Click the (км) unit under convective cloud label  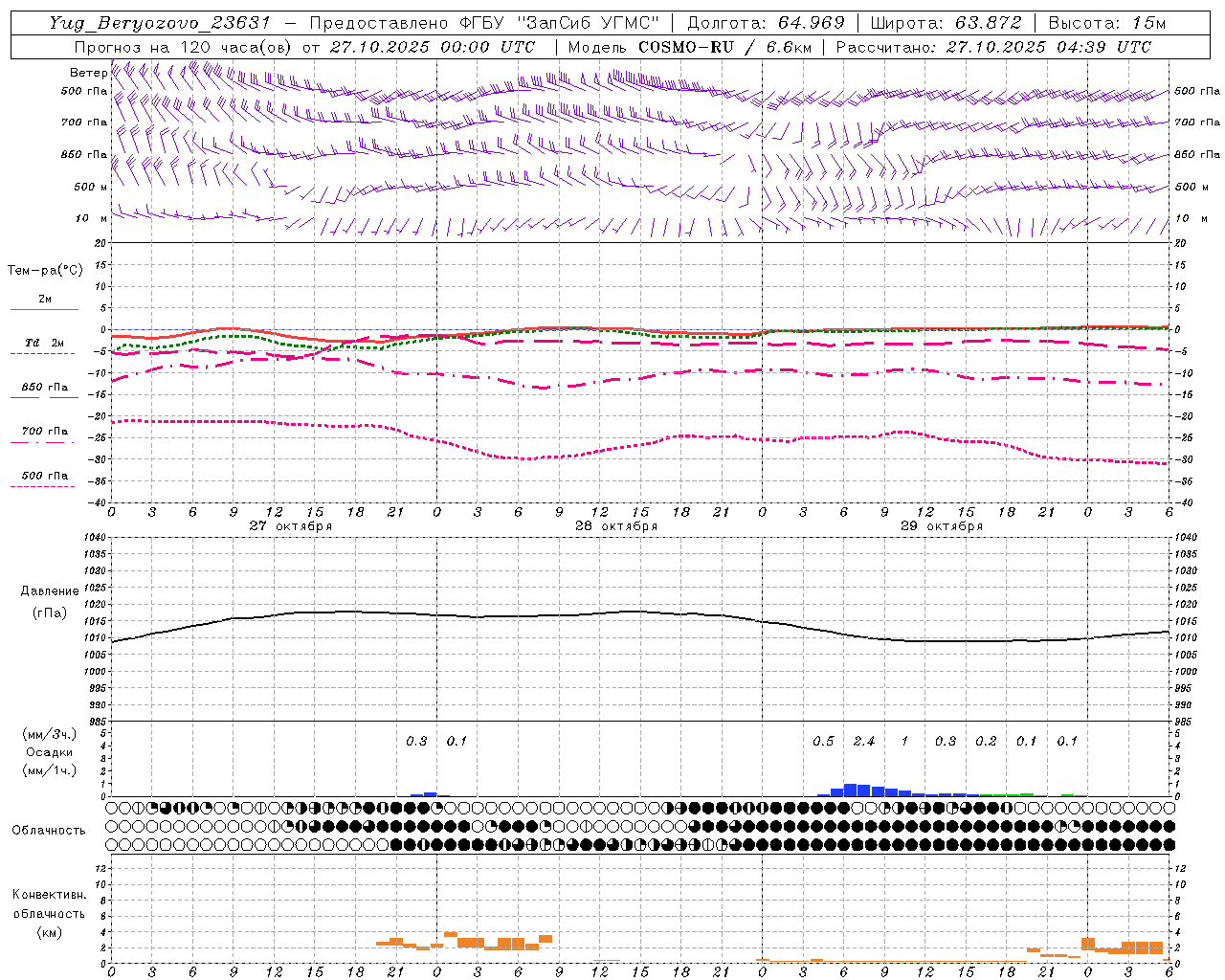(x=49, y=932)
